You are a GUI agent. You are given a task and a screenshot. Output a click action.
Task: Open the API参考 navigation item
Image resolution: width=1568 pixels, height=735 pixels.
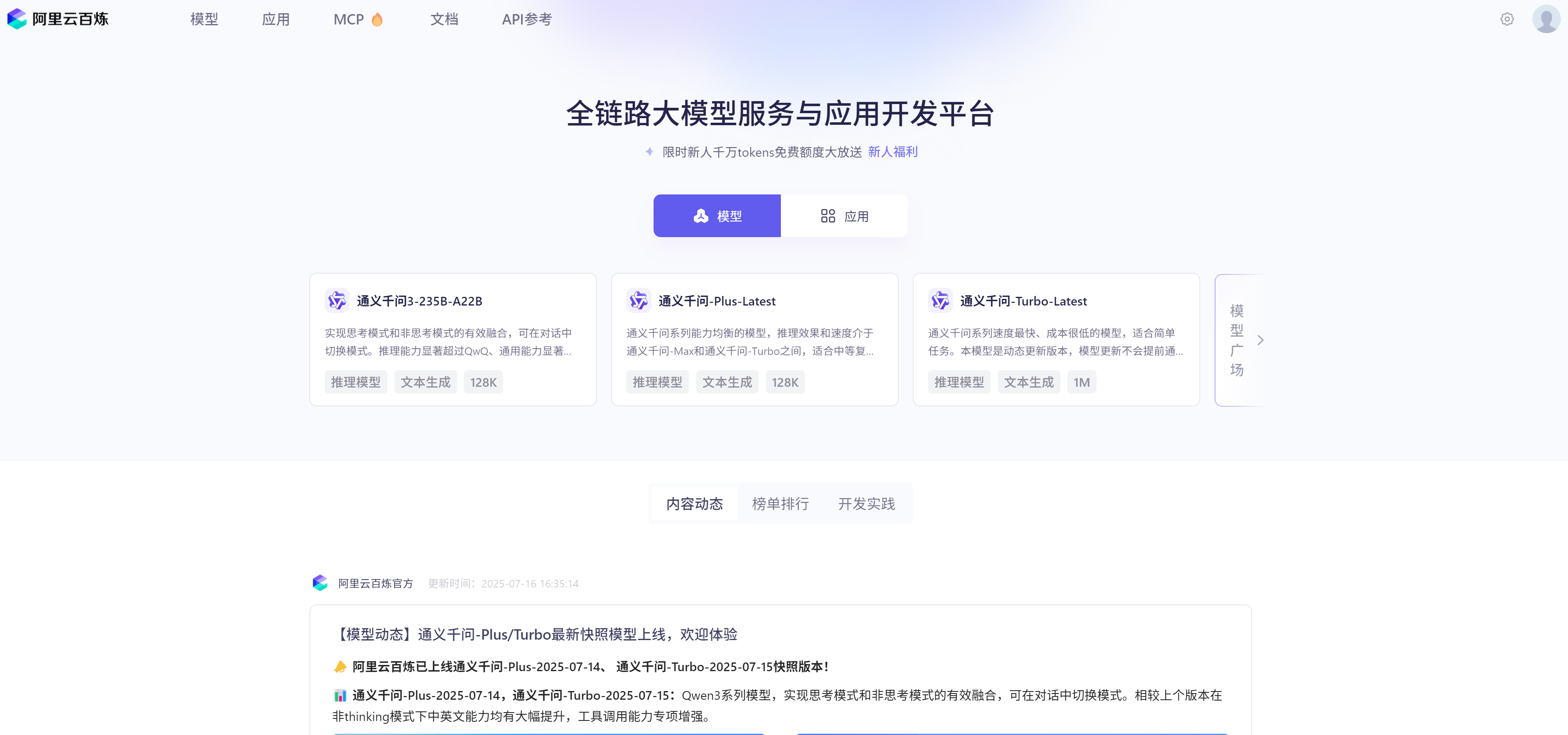pyautogui.click(x=527, y=19)
